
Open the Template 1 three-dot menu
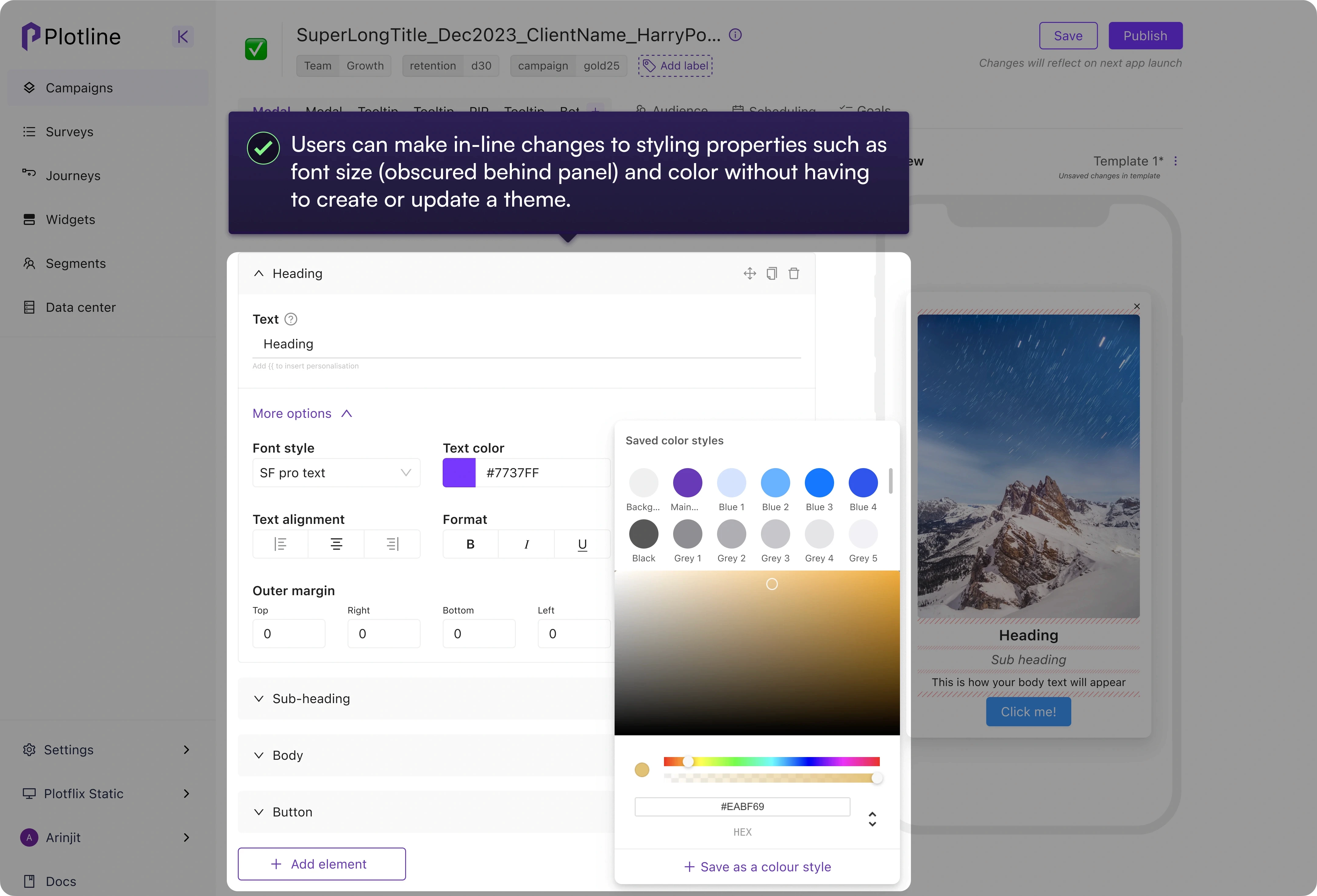(1176, 162)
